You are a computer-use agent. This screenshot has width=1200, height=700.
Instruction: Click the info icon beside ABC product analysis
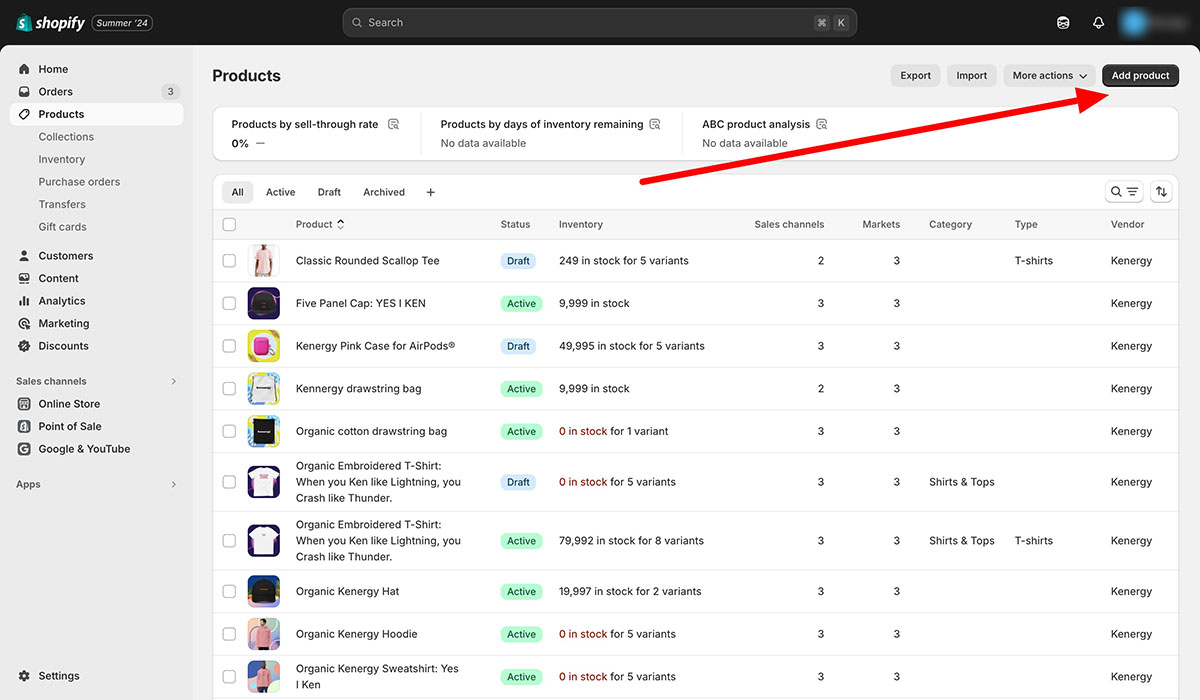(821, 124)
